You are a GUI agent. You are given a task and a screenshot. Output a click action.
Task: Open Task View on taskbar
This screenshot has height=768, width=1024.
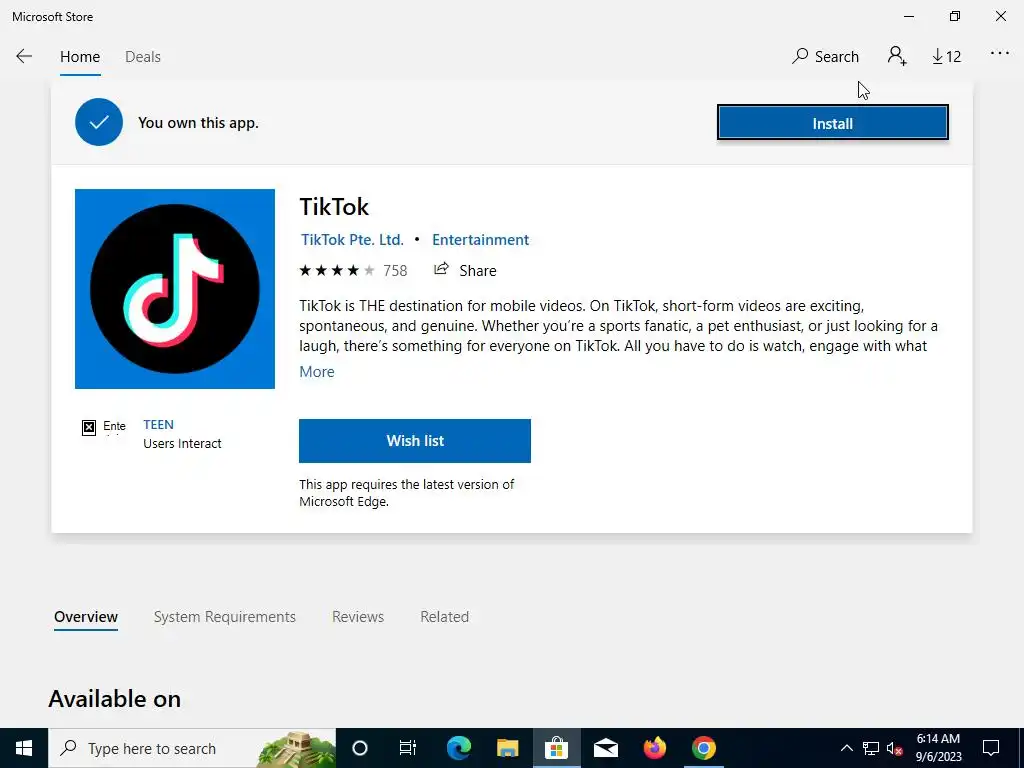pyautogui.click(x=408, y=748)
